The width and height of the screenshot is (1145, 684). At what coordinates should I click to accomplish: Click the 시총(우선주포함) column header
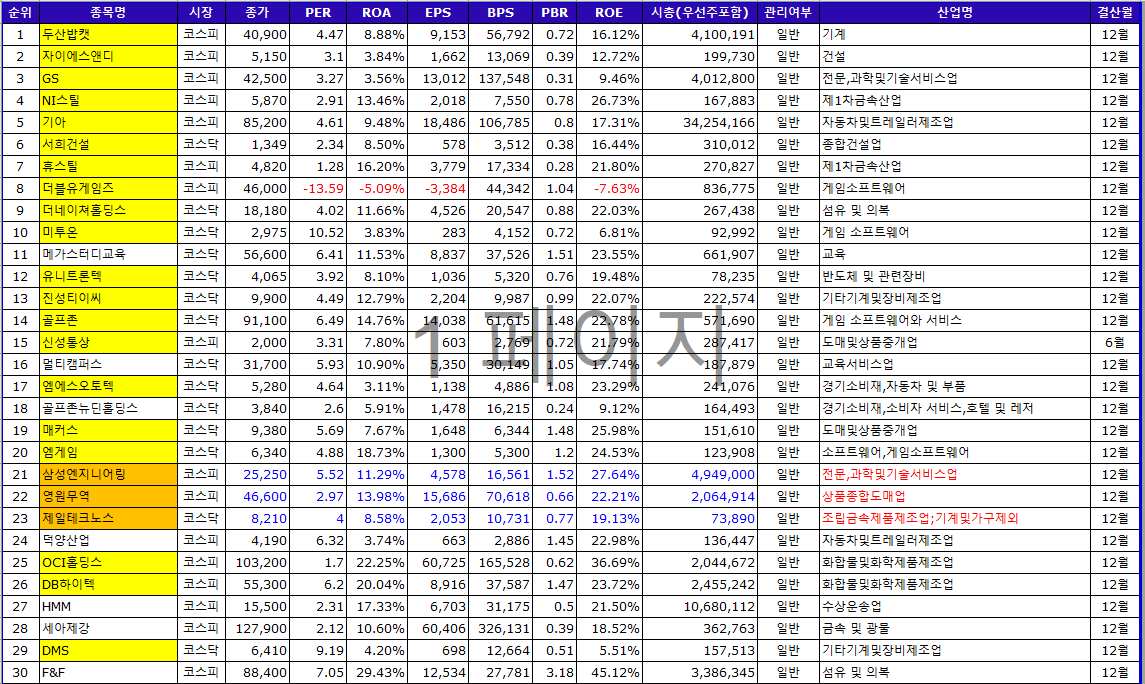coord(700,12)
